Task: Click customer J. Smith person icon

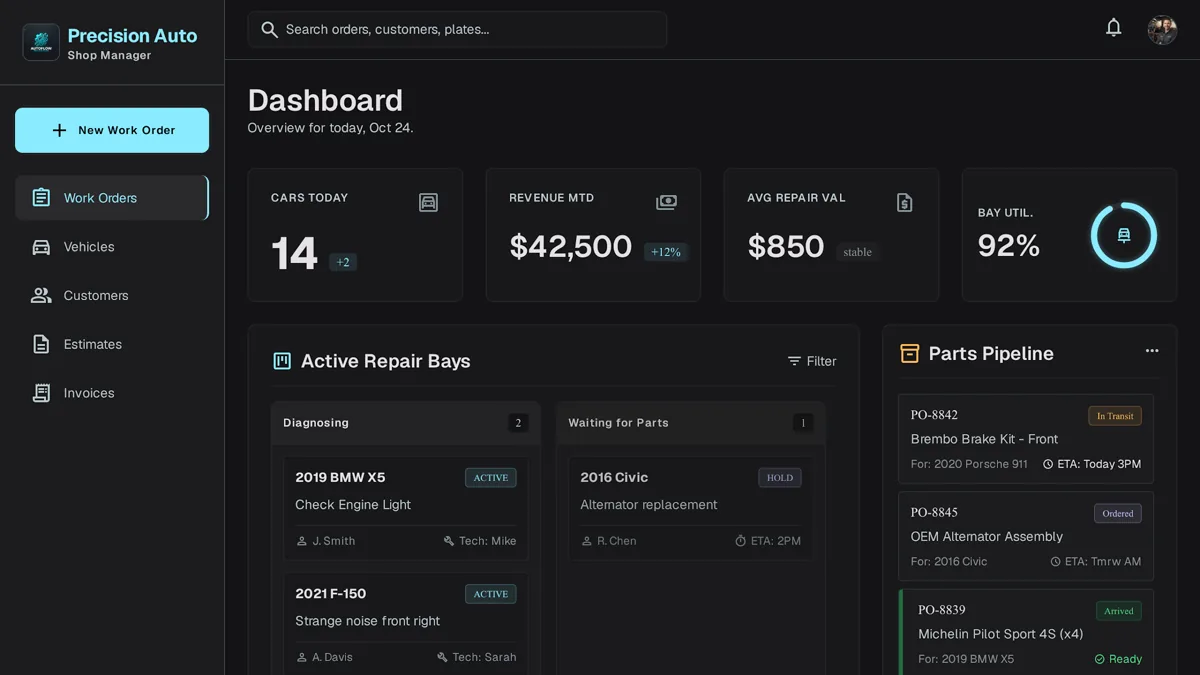Action: coord(302,541)
